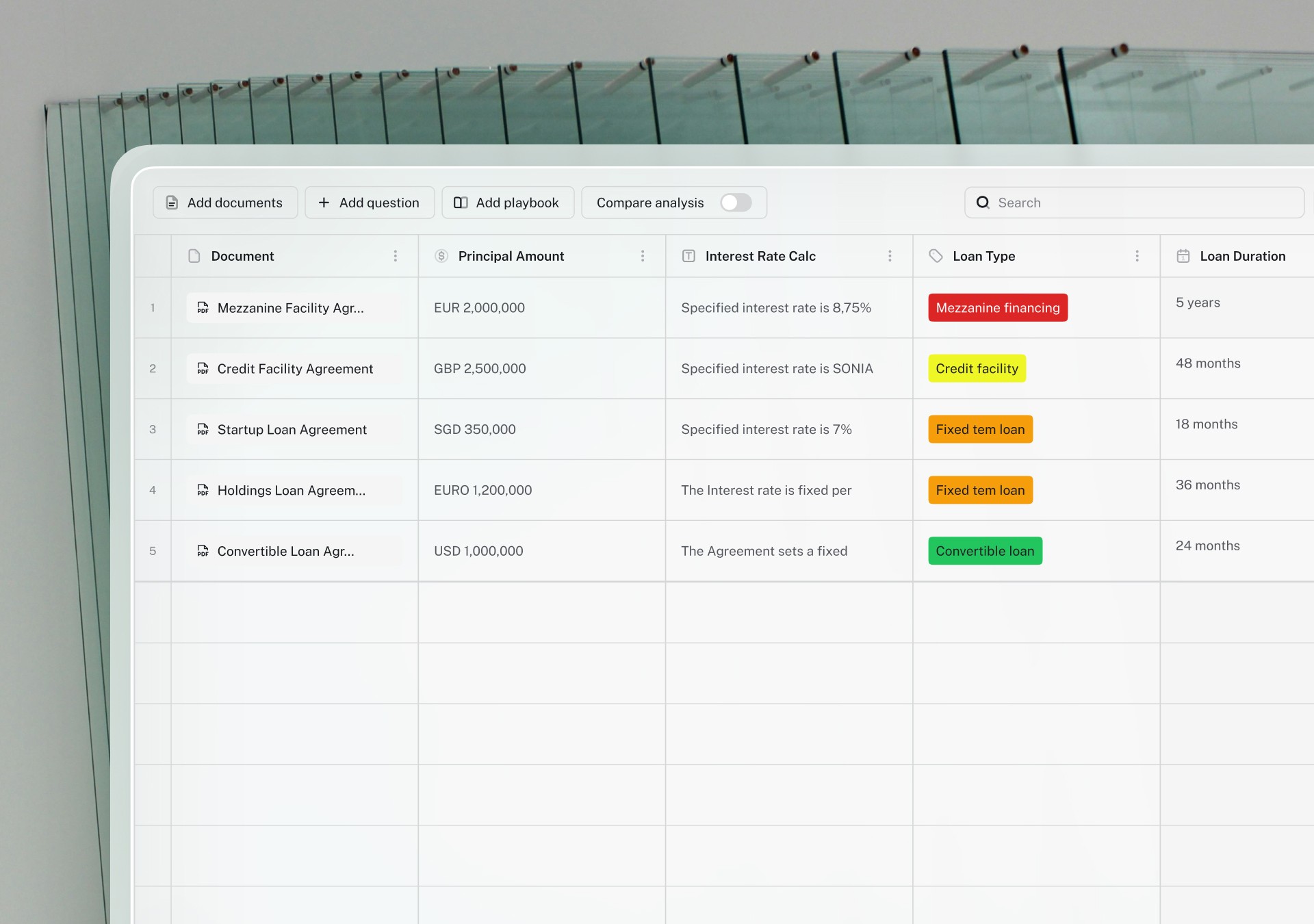The height and width of the screenshot is (924, 1314).
Task: Open the Principal Amount column options menu
Action: point(643,256)
